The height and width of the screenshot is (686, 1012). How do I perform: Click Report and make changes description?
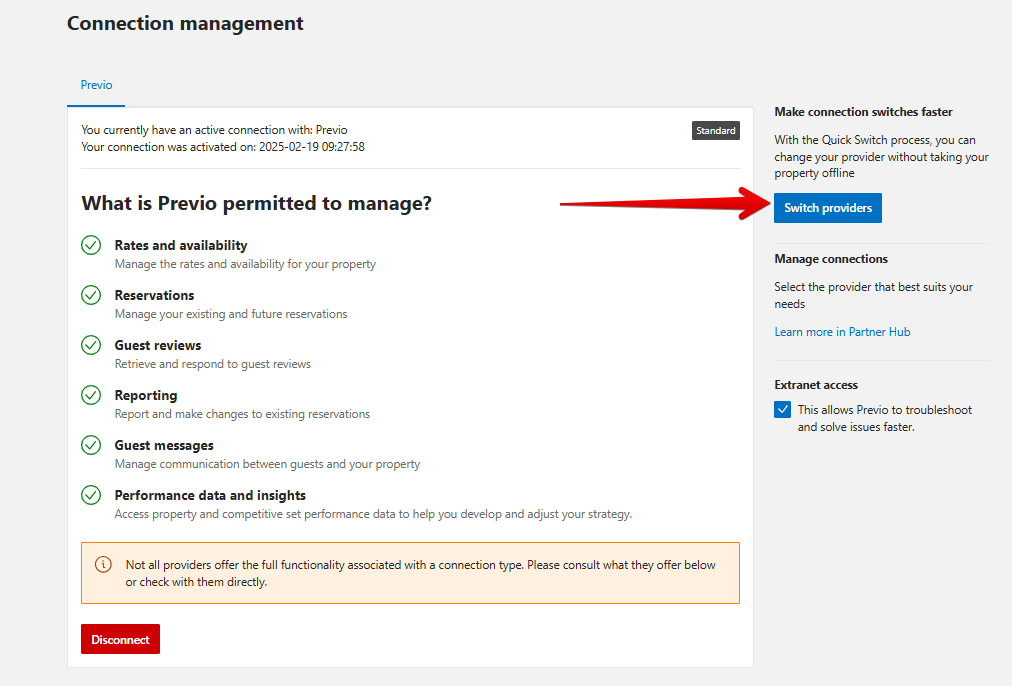pyautogui.click(x=242, y=414)
